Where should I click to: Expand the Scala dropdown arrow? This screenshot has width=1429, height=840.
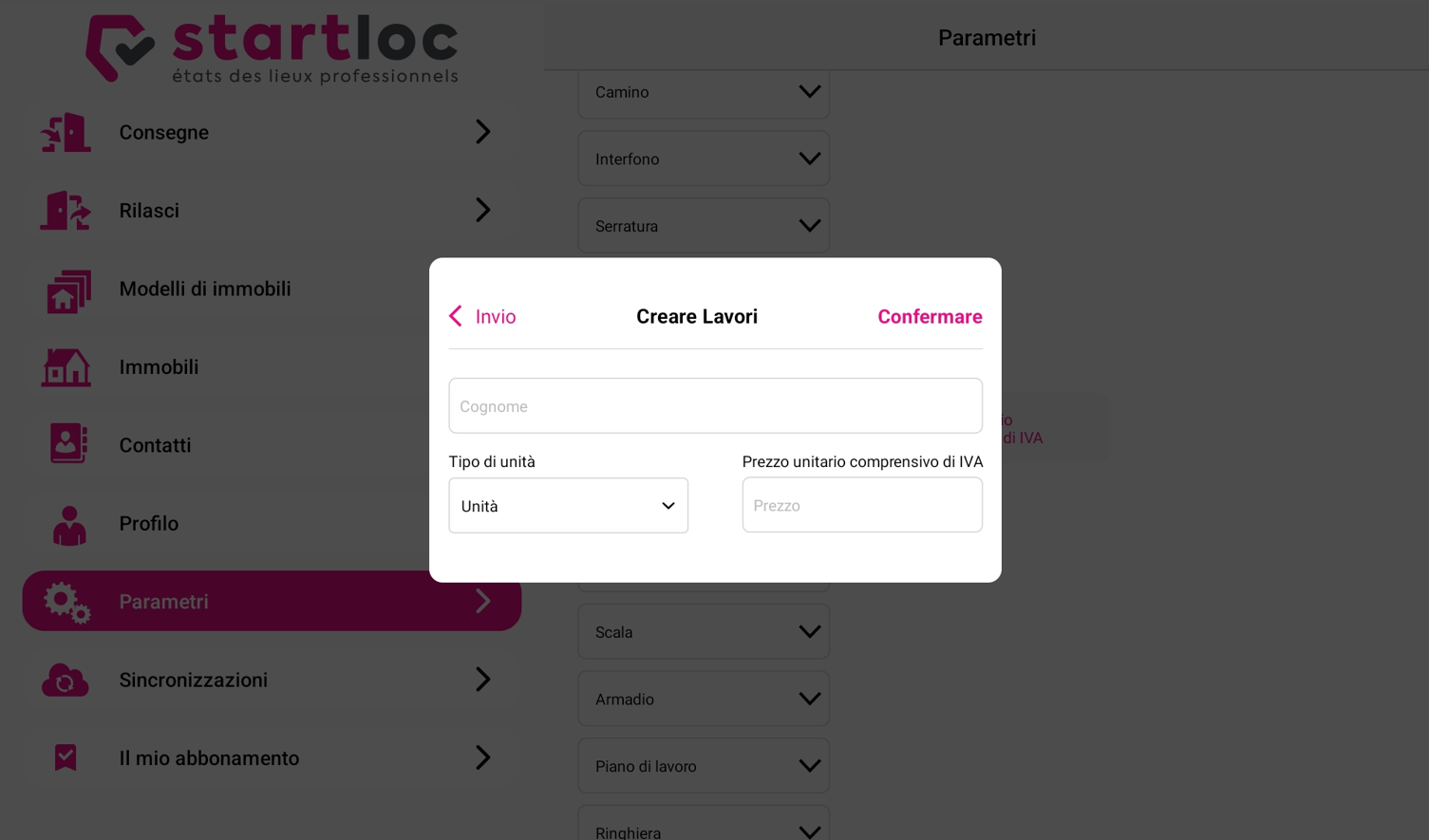pos(809,632)
